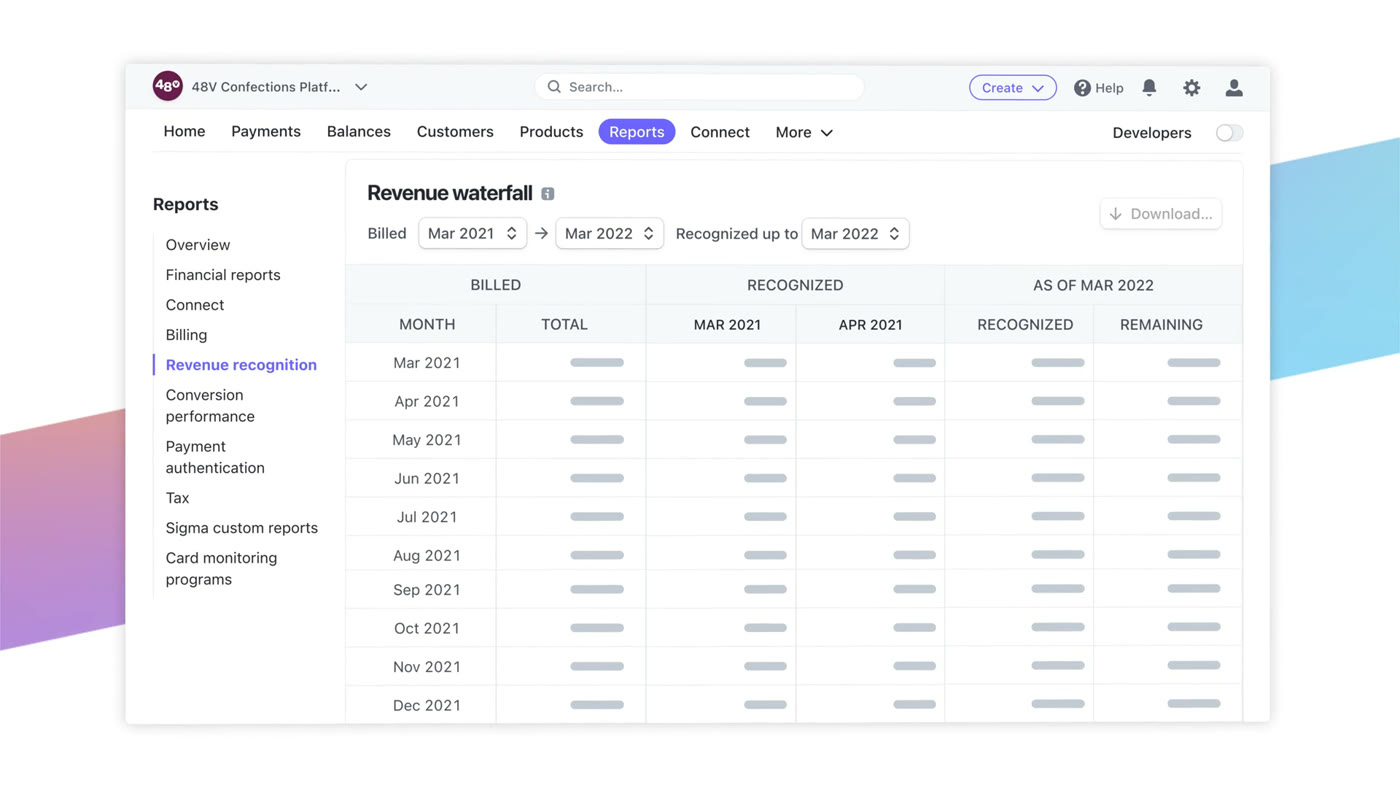Viewport: 1400px width, 788px height.
Task: Select the Mar 2021 row label
Action: (x=427, y=363)
